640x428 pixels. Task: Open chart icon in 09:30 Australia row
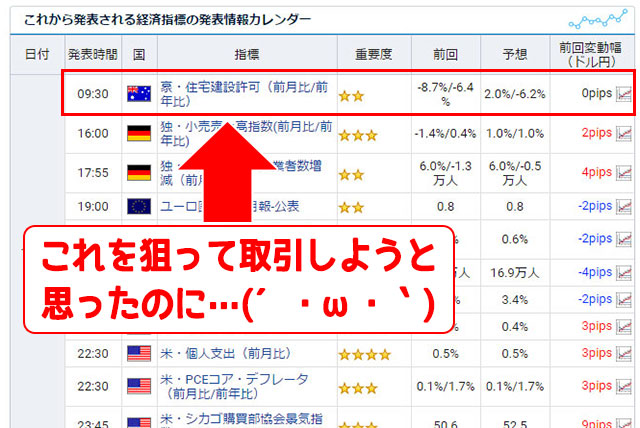pos(624,94)
